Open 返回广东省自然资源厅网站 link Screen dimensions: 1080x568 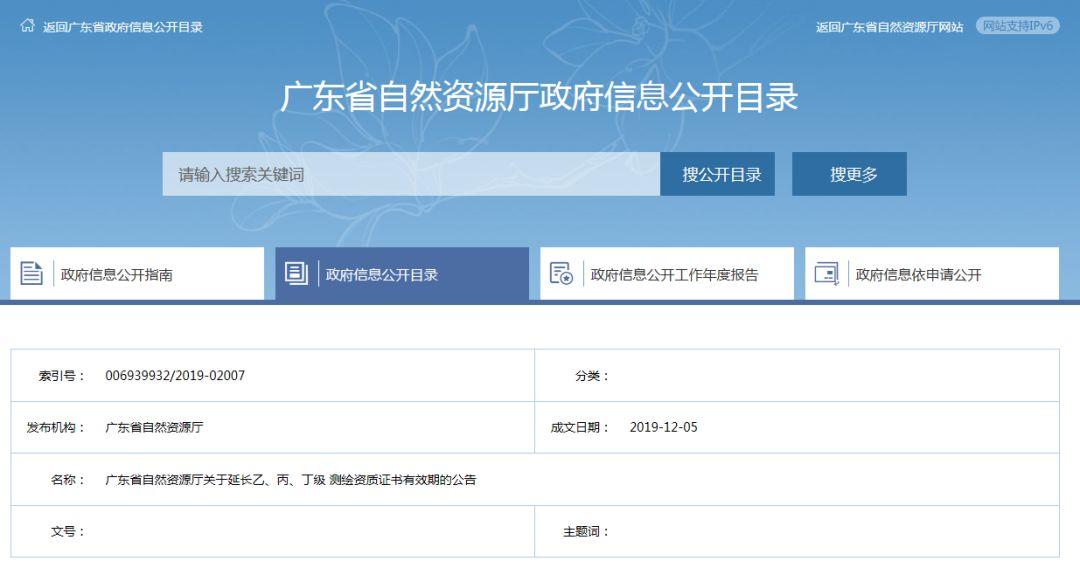889,27
